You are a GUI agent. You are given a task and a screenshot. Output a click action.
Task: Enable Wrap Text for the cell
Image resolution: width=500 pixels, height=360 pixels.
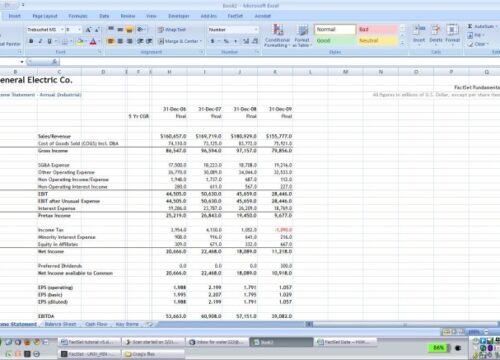(172, 30)
